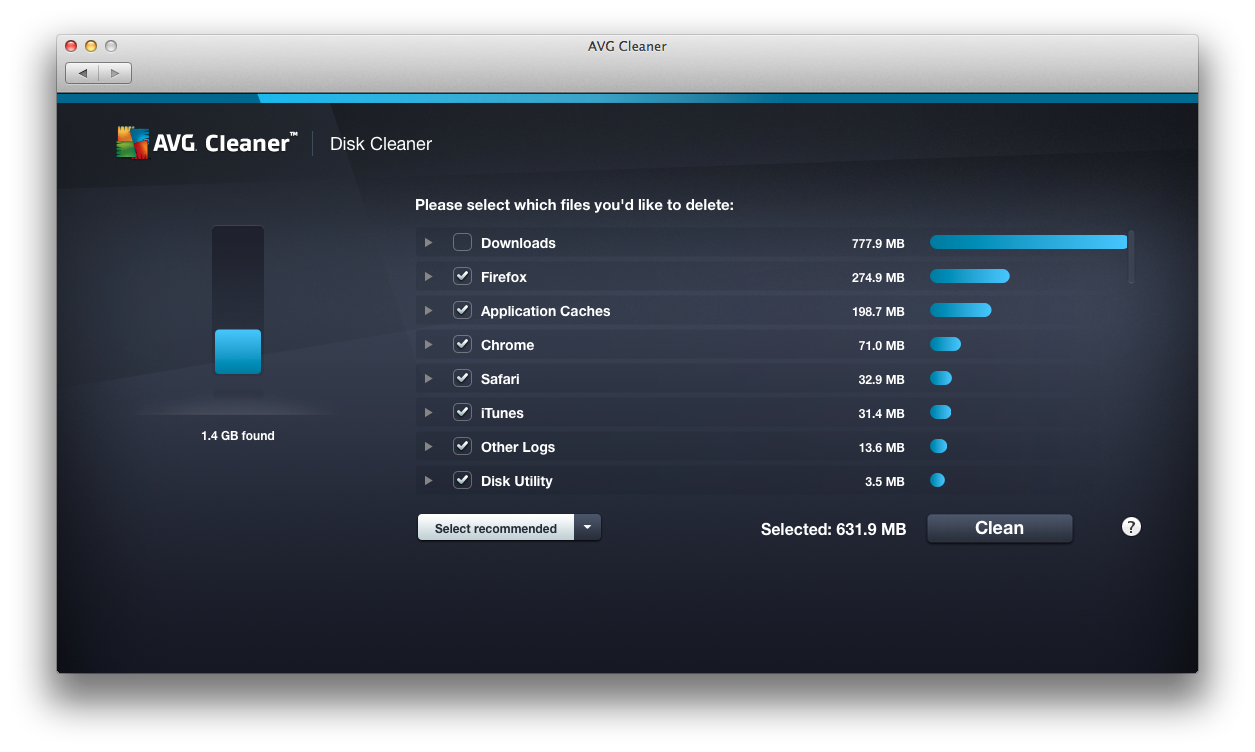Viewport: 1255px width, 752px height.
Task: Select the Downloads label
Action: (x=518, y=243)
